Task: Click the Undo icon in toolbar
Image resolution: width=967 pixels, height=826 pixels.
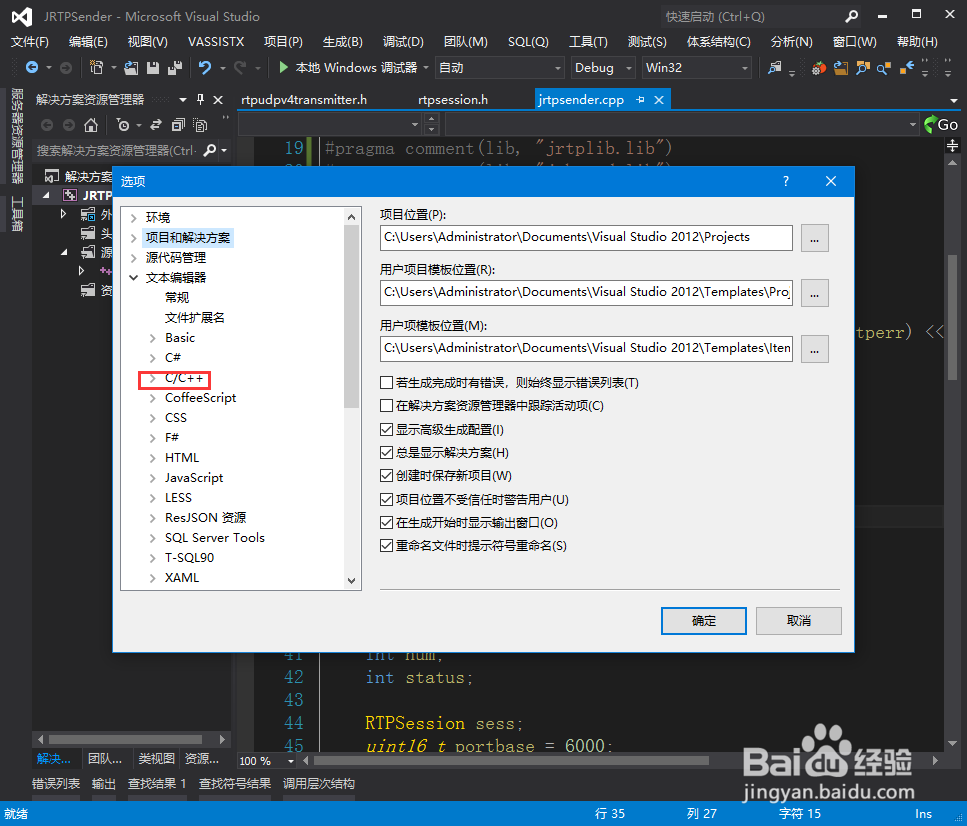Action: coord(208,67)
